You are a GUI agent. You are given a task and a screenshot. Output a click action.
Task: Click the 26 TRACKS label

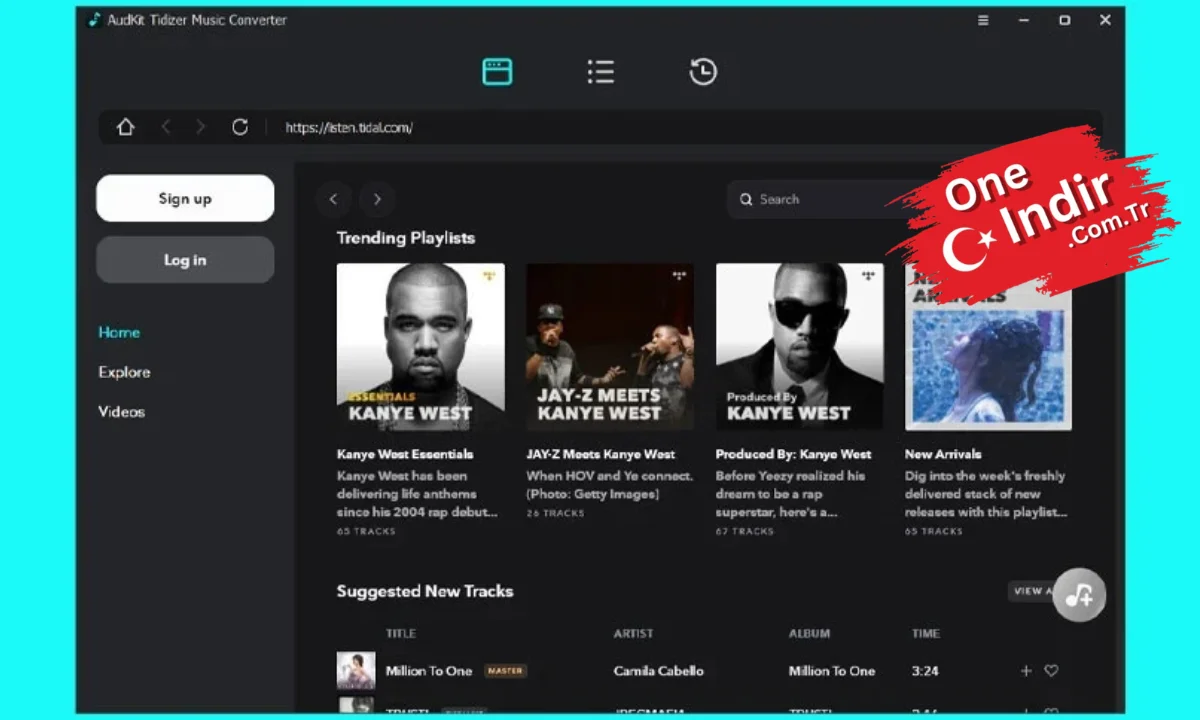pyautogui.click(x=555, y=513)
